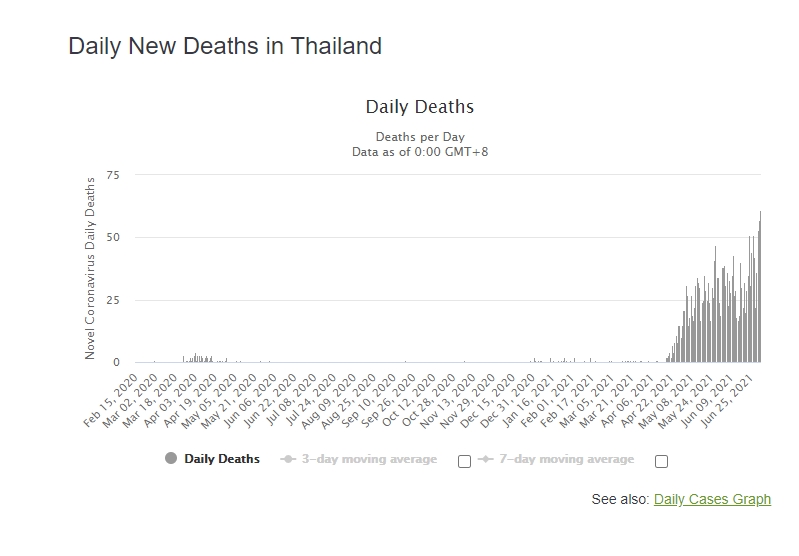Click the "Data as of 0:00 GMT+8" text
799x556 pixels.
419,152
